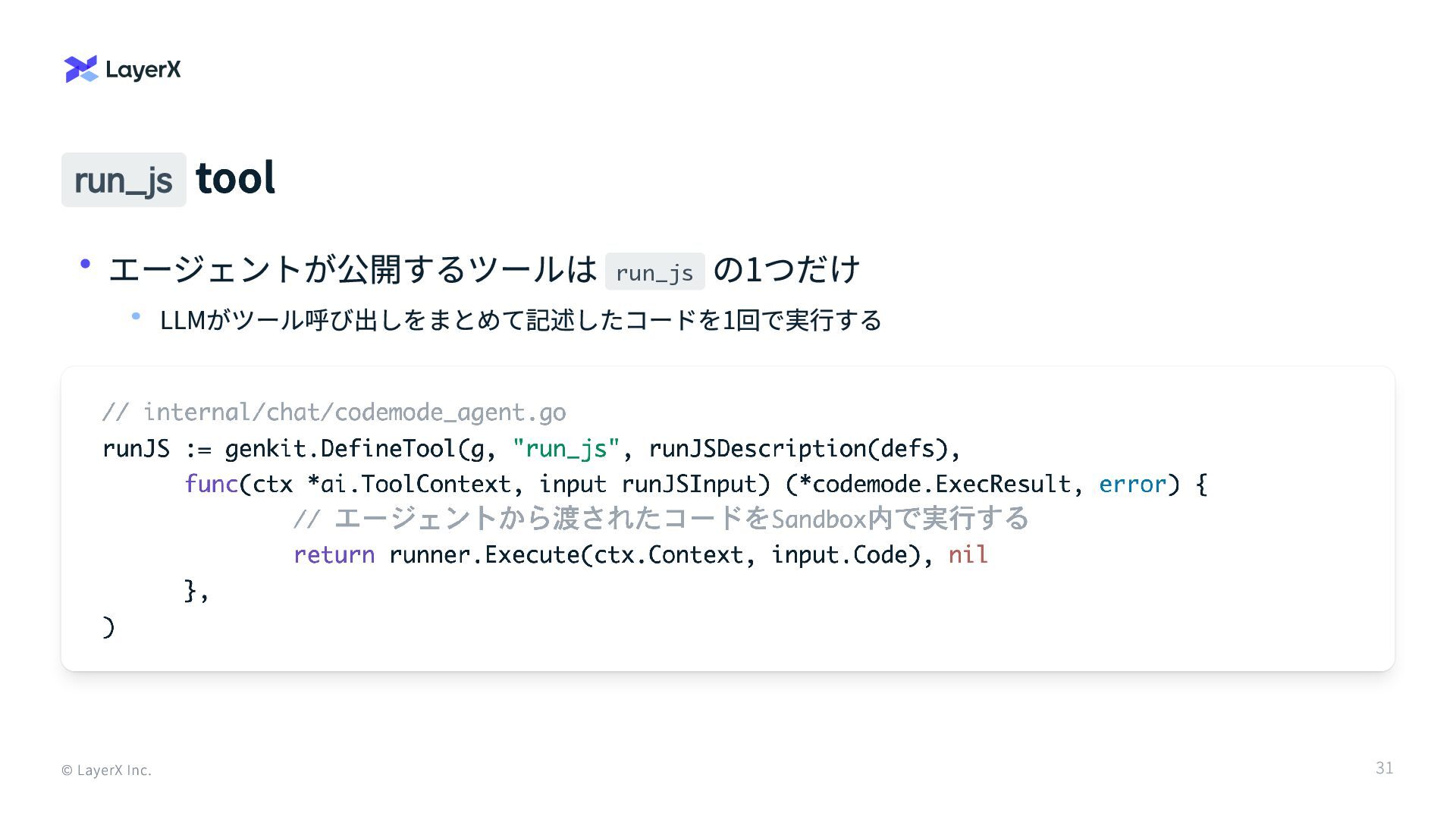The image size is (1456, 819).
Task: Select the run_js title badge
Action: [x=124, y=180]
